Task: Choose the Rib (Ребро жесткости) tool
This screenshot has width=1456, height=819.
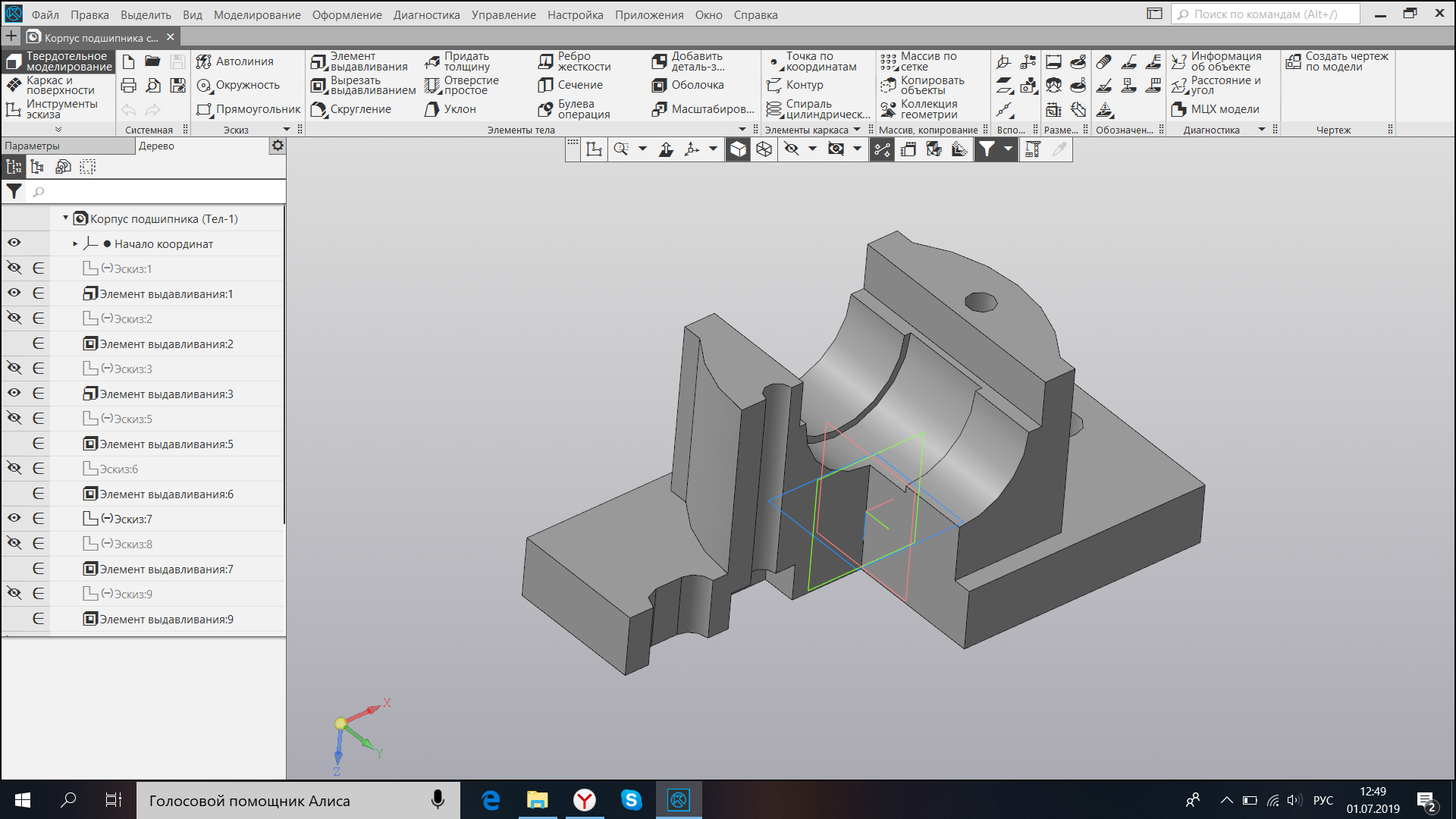Action: [575, 61]
